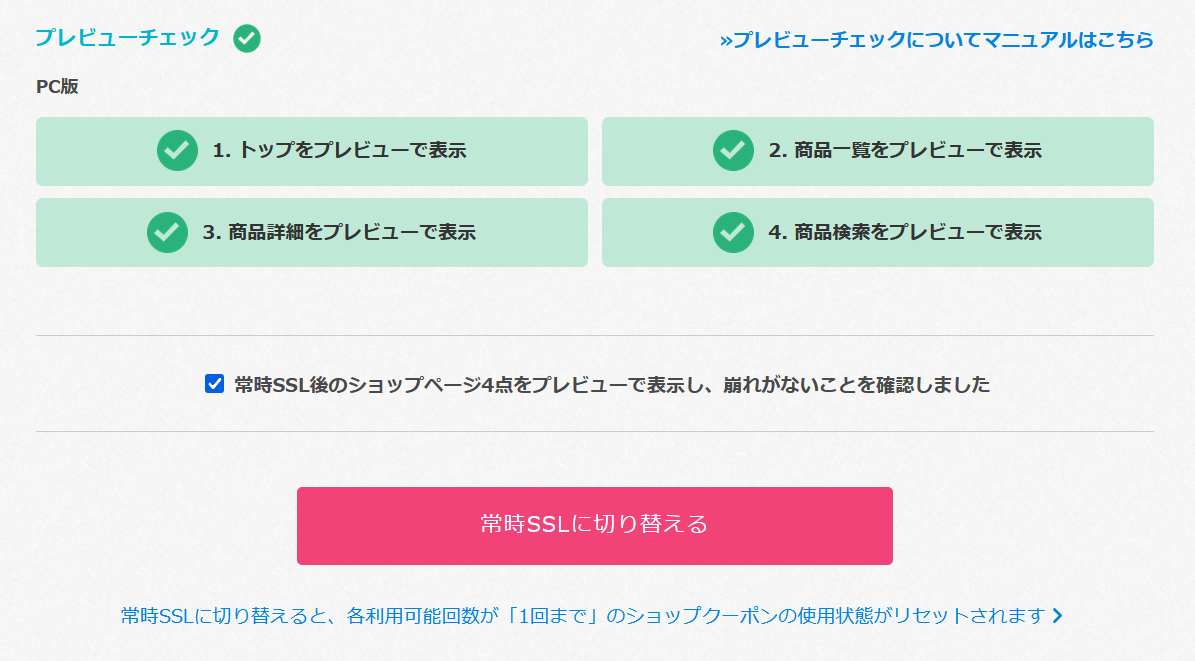Click the blue chevron after the coupon notice
The width and height of the screenshot is (1195, 661).
(x=1057, y=617)
